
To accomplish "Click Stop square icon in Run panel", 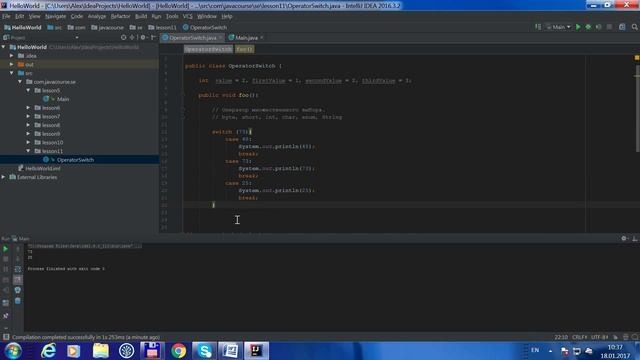I will [6, 259].
